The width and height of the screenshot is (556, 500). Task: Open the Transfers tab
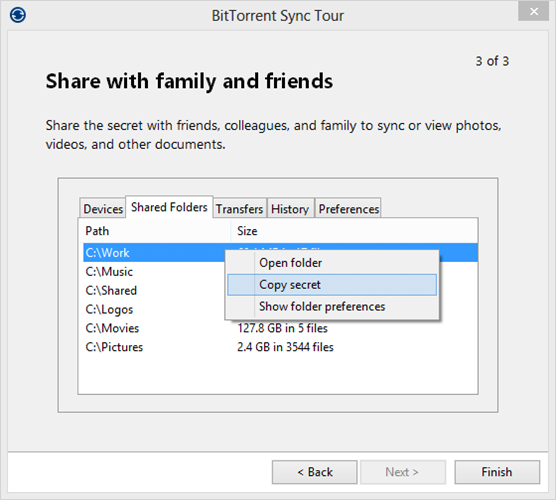pyautogui.click(x=239, y=209)
